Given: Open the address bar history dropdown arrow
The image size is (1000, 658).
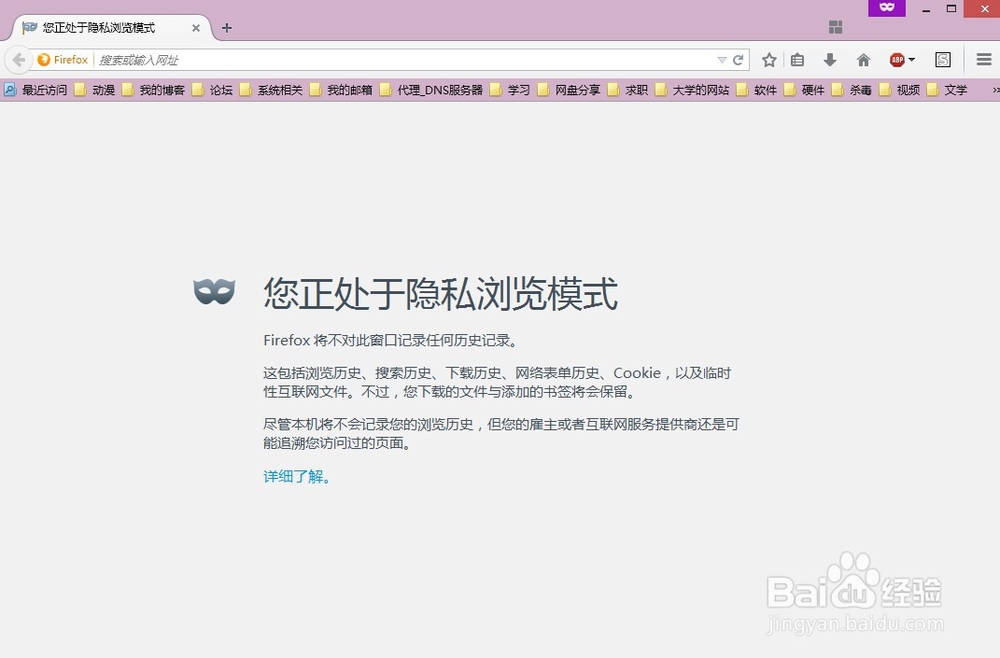Looking at the screenshot, I should coord(722,60).
